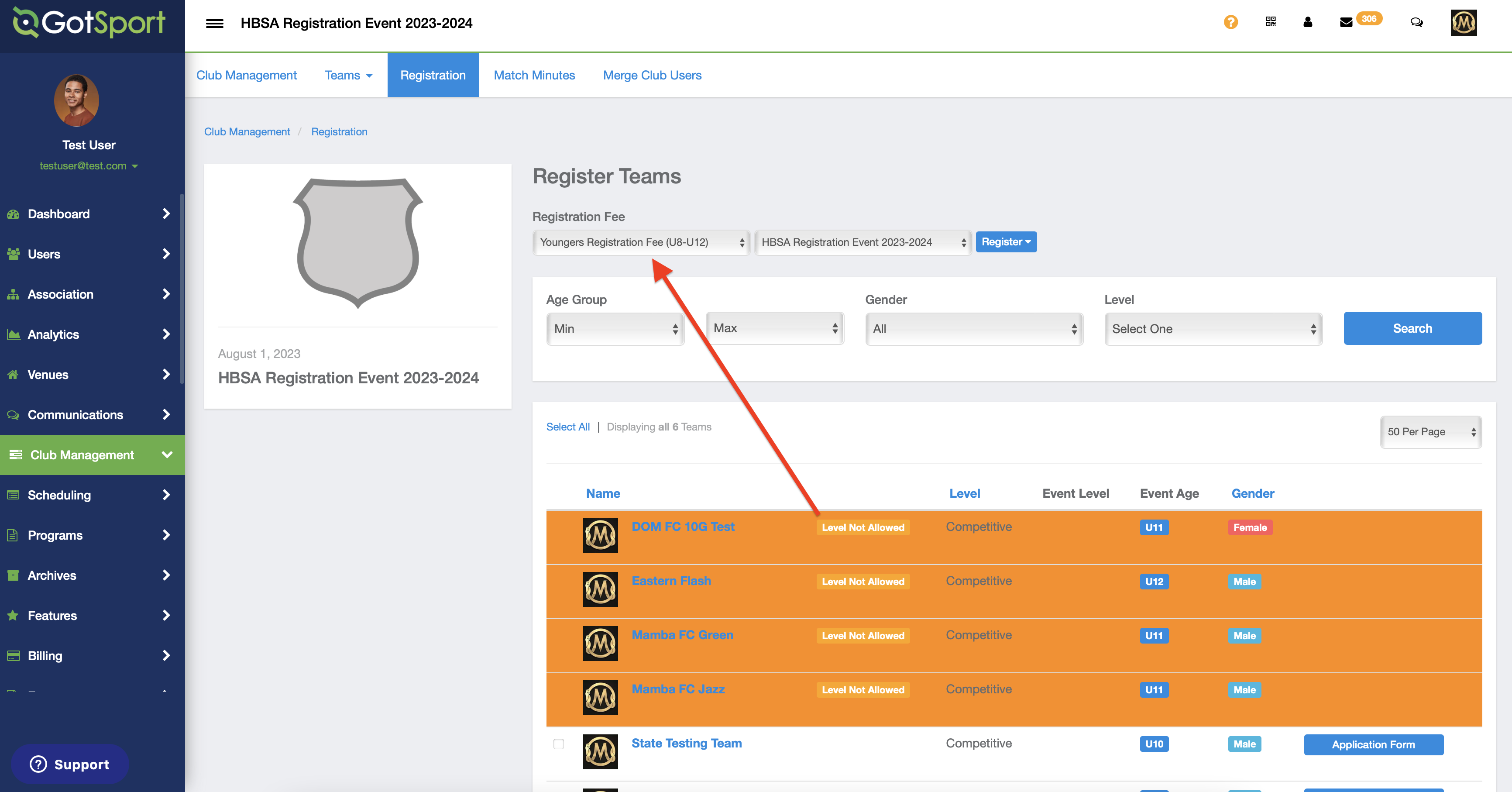Click the Association hierarchy icon in sidebar
This screenshot has height=792, width=1512.
[x=13, y=294]
